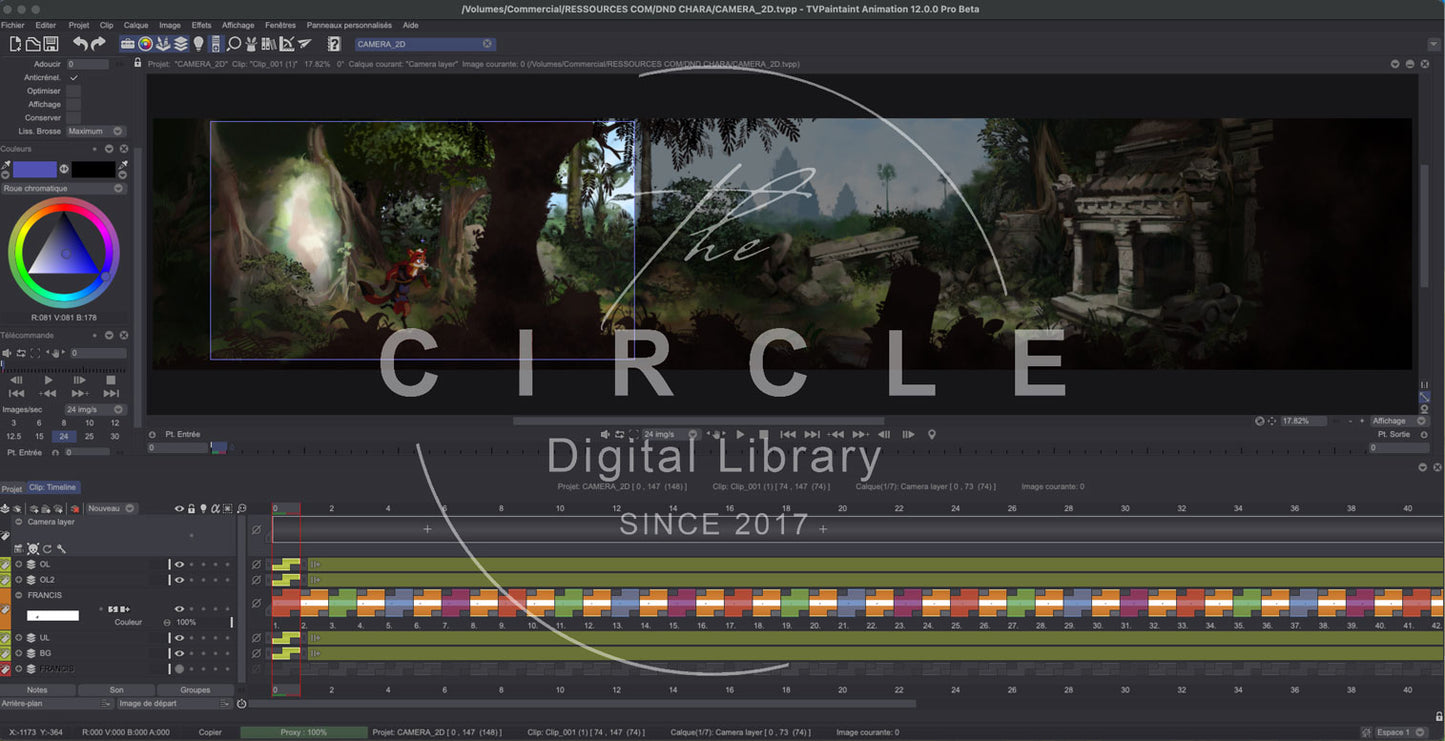The image size is (1445, 741).
Task: Click the paper plane toolbar icon
Action: (x=305, y=44)
